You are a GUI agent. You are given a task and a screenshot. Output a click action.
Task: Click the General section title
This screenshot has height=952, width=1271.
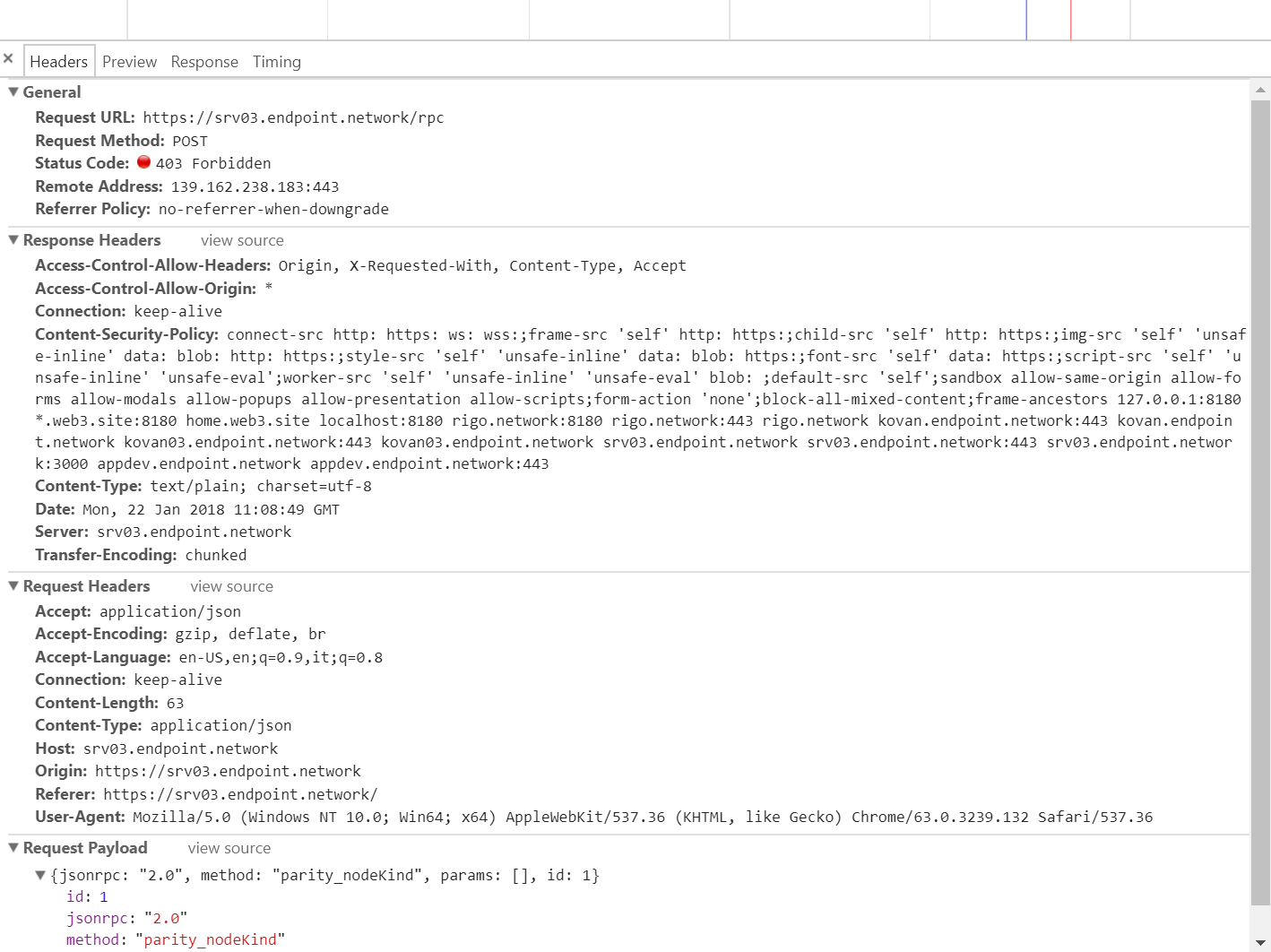(52, 91)
